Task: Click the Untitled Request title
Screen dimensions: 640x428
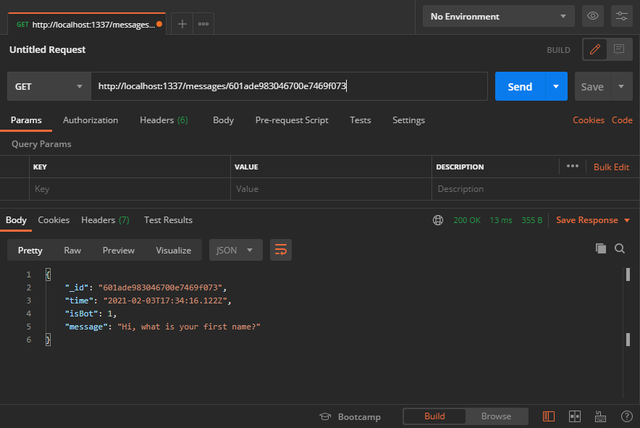Action: [x=47, y=50]
